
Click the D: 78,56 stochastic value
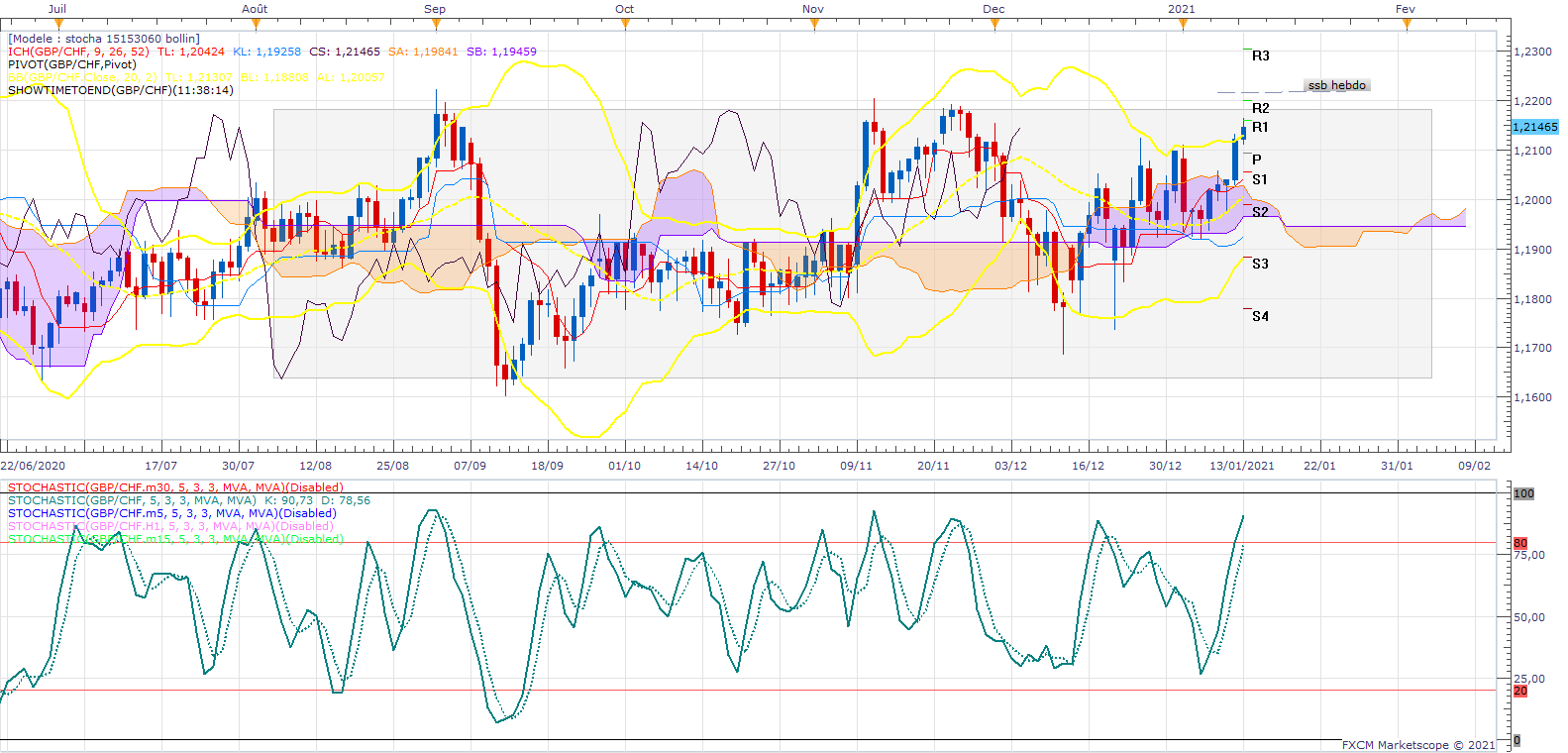point(346,500)
